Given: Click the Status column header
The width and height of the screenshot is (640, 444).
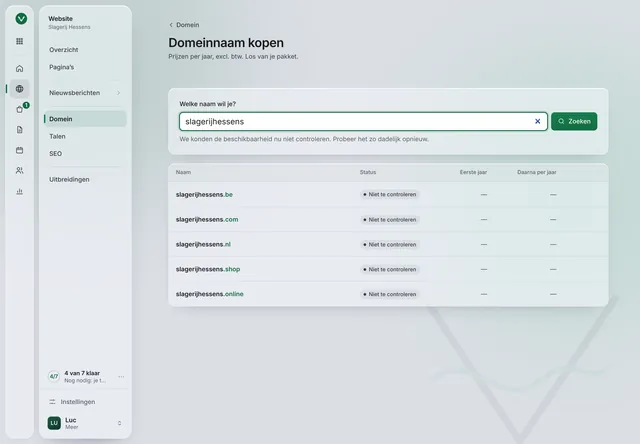Looking at the screenshot, I should point(368,172).
